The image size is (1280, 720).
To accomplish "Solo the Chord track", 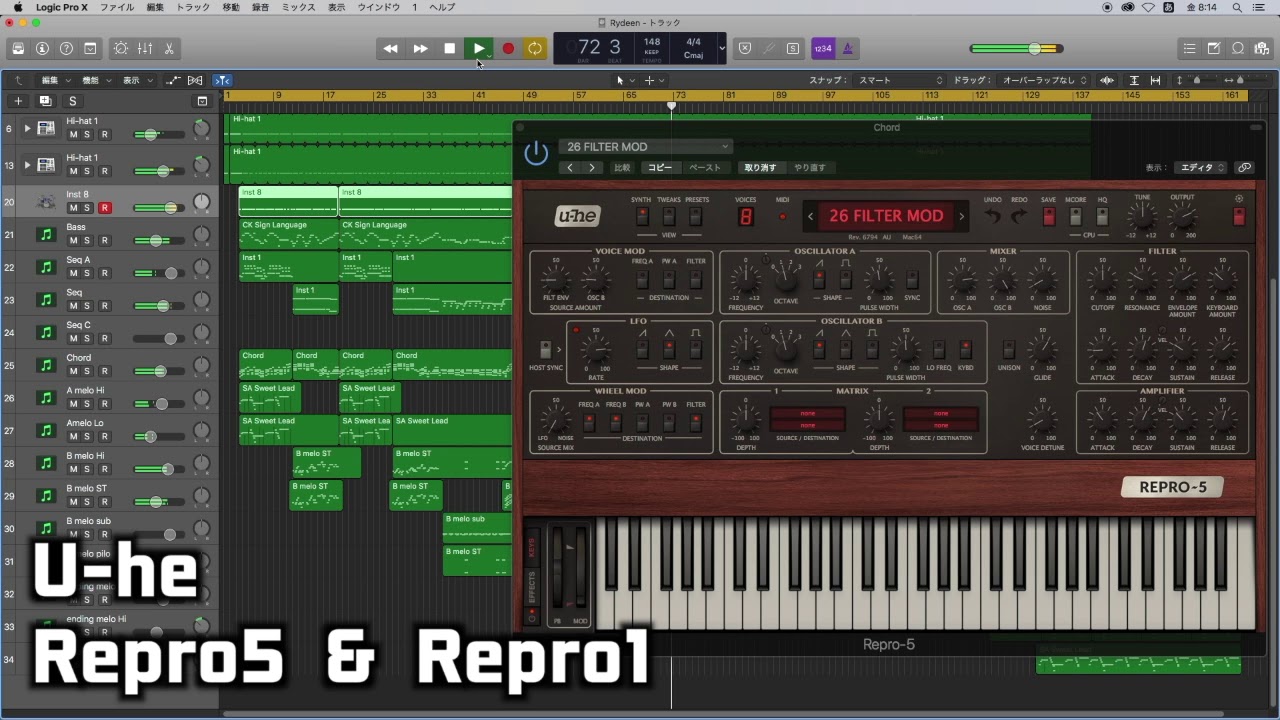I will point(87,372).
